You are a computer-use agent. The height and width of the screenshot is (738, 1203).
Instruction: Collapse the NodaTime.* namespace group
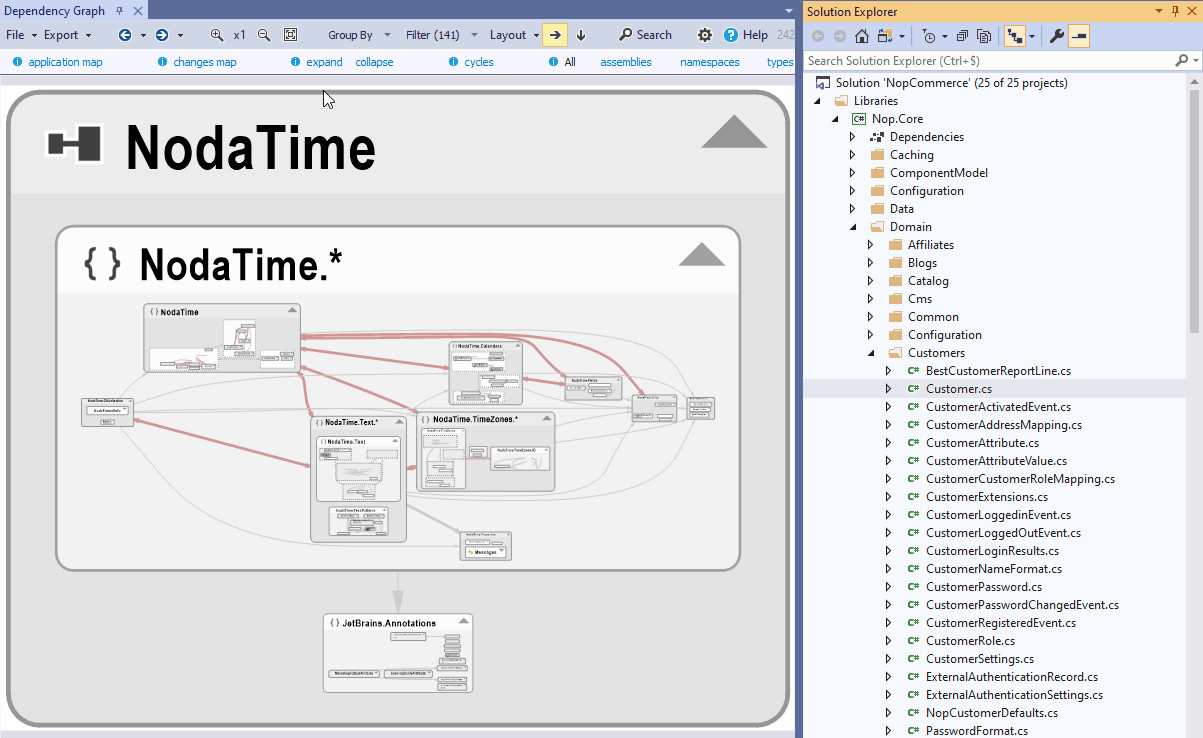[701, 254]
